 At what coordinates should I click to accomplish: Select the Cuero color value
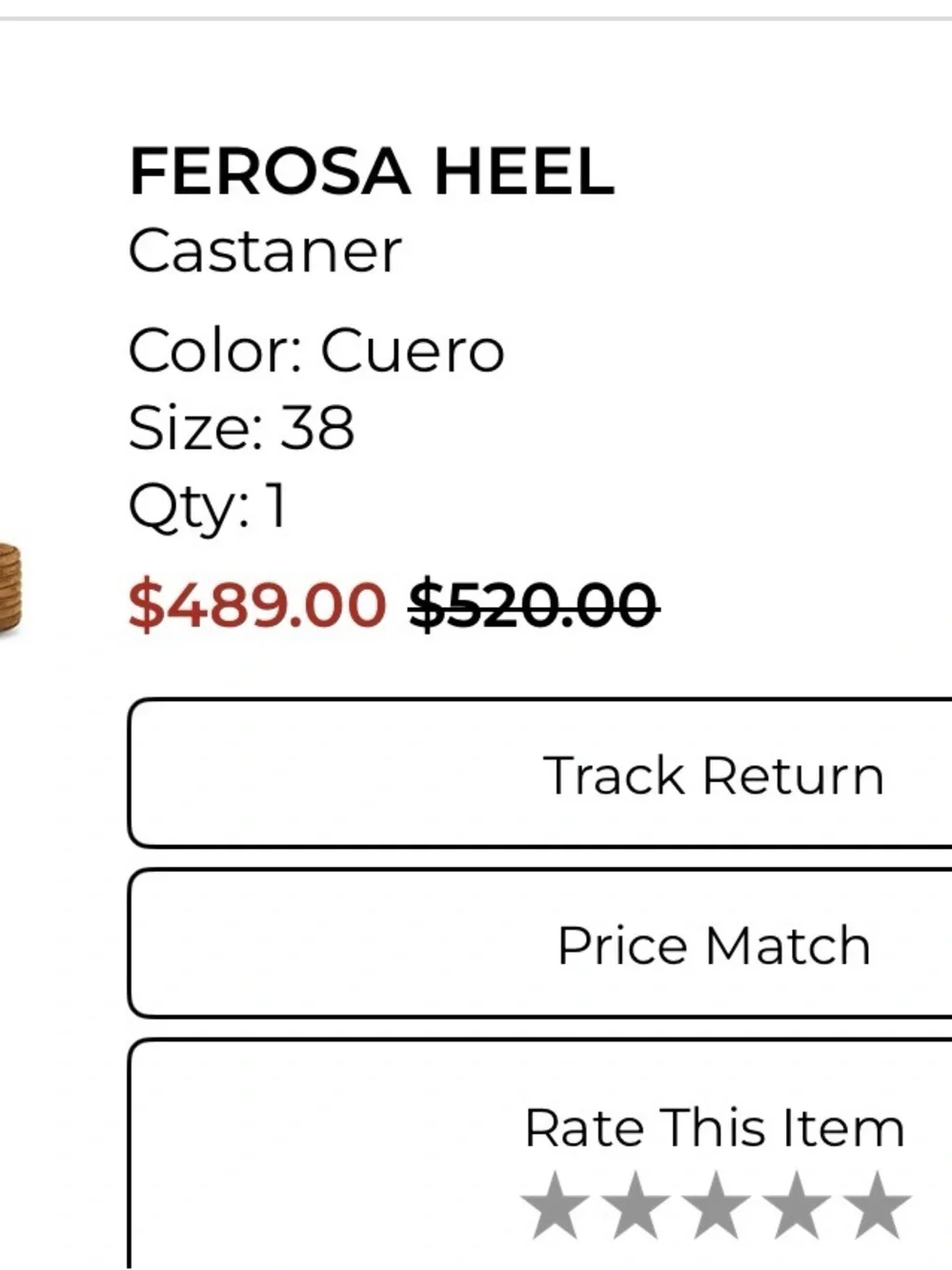(x=412, y=351)
